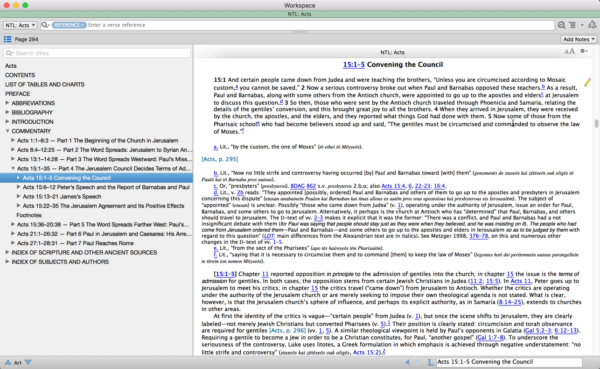Open the Acts 15:4 link in footnote c
Viewport: 600px width, 369px height.
tap(393, 186)
